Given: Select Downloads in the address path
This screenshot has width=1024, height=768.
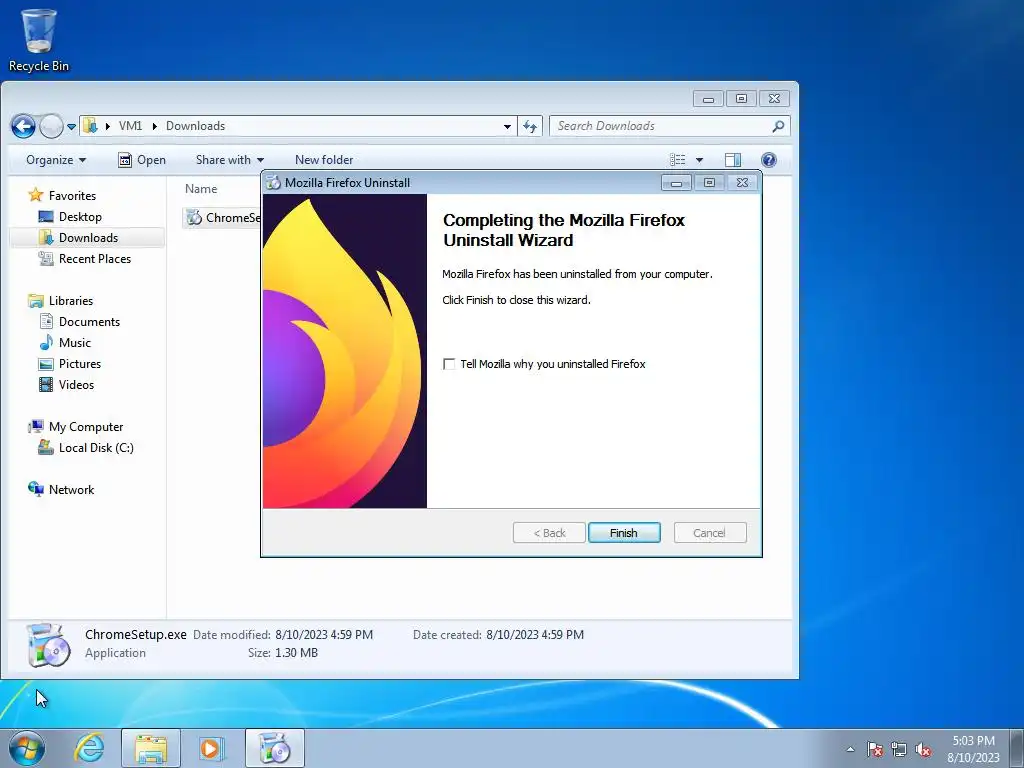Looking at the screenshot, I should click(x=195, y=126).
